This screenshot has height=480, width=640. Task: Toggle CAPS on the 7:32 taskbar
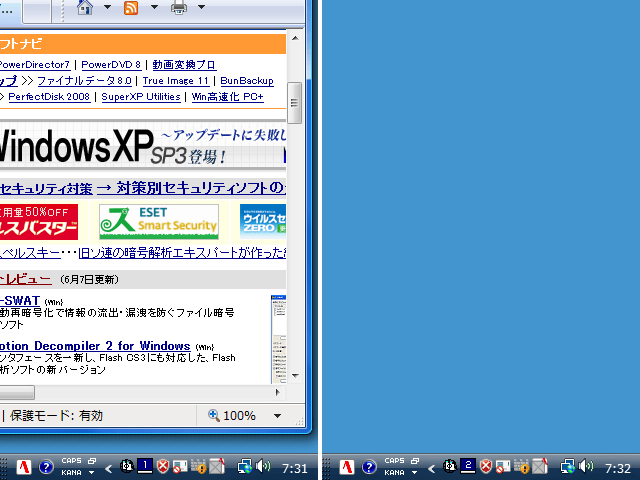click(x=394, y=460)
